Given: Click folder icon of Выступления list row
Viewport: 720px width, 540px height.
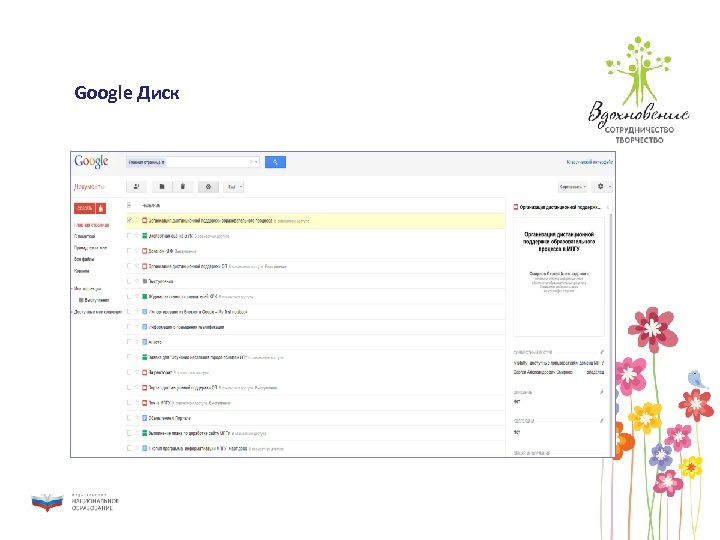Looking at the screenshot, I should pos(145,281).
